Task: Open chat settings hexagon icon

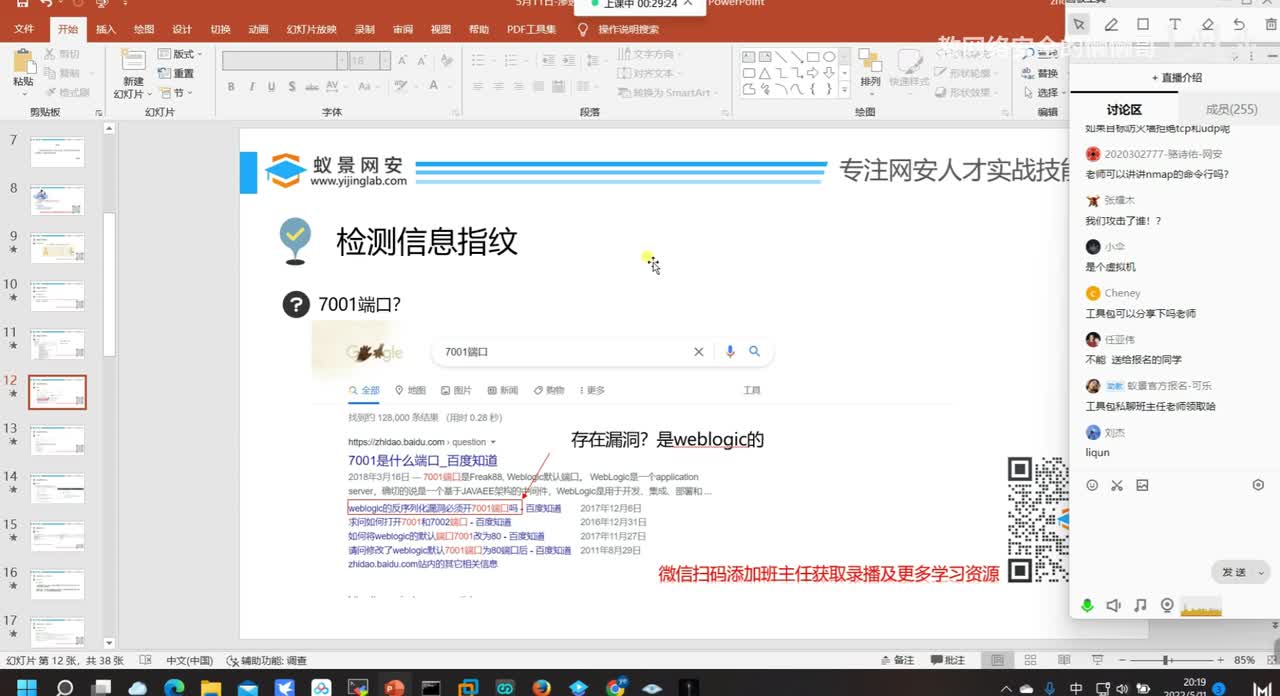Action: (x=1258, y=485)
